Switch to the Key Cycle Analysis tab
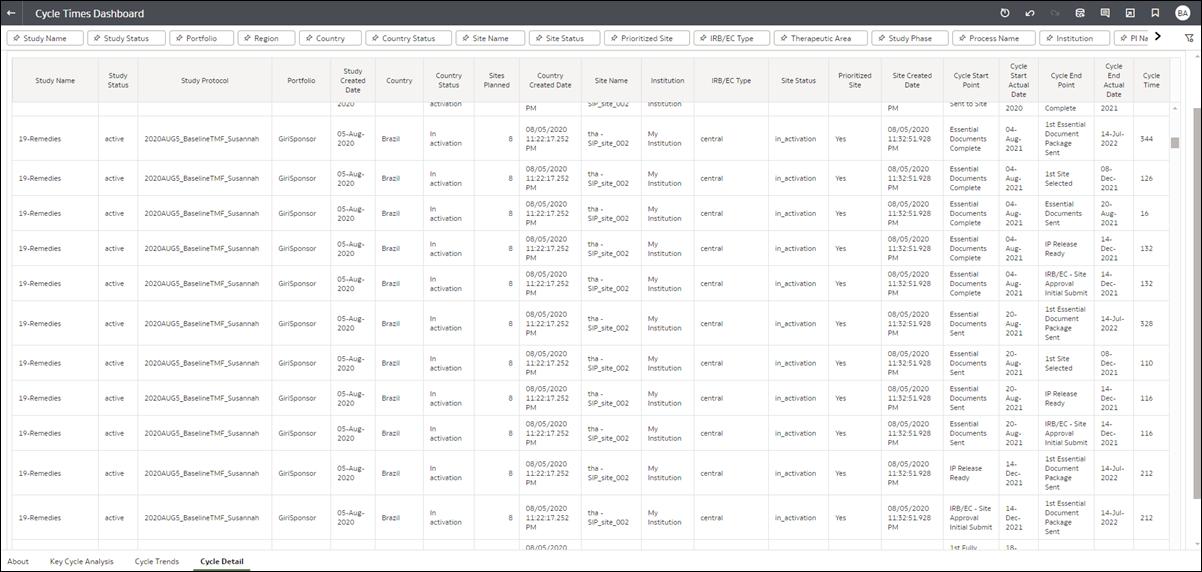Image resolution: width=1202 pixels, height=572 pixels. tap(82, 561)
